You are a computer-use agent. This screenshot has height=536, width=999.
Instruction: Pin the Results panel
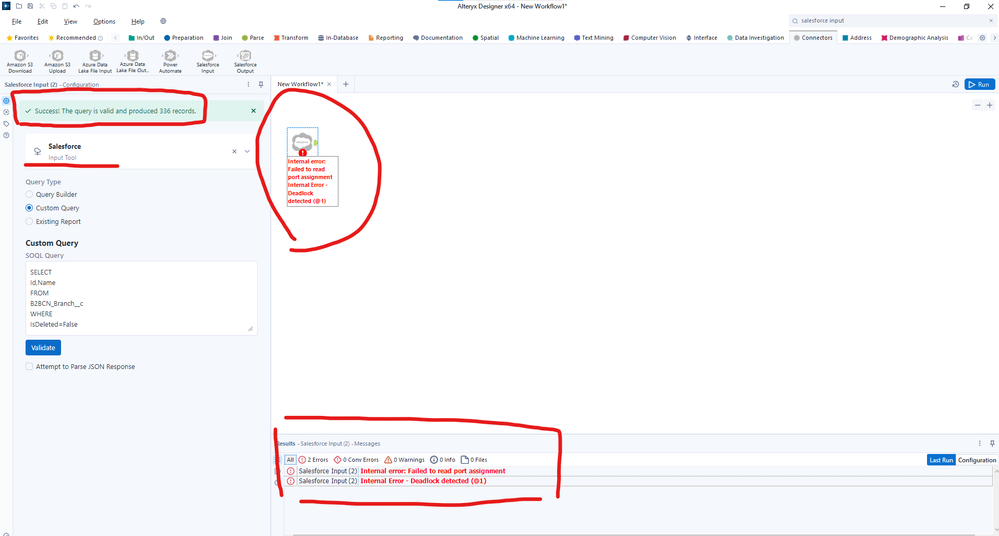[992, 443]
